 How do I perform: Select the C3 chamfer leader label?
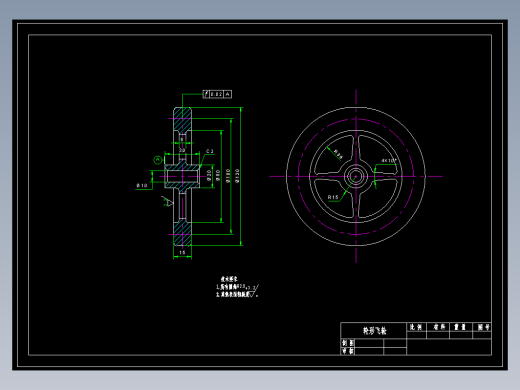(210, 151)
